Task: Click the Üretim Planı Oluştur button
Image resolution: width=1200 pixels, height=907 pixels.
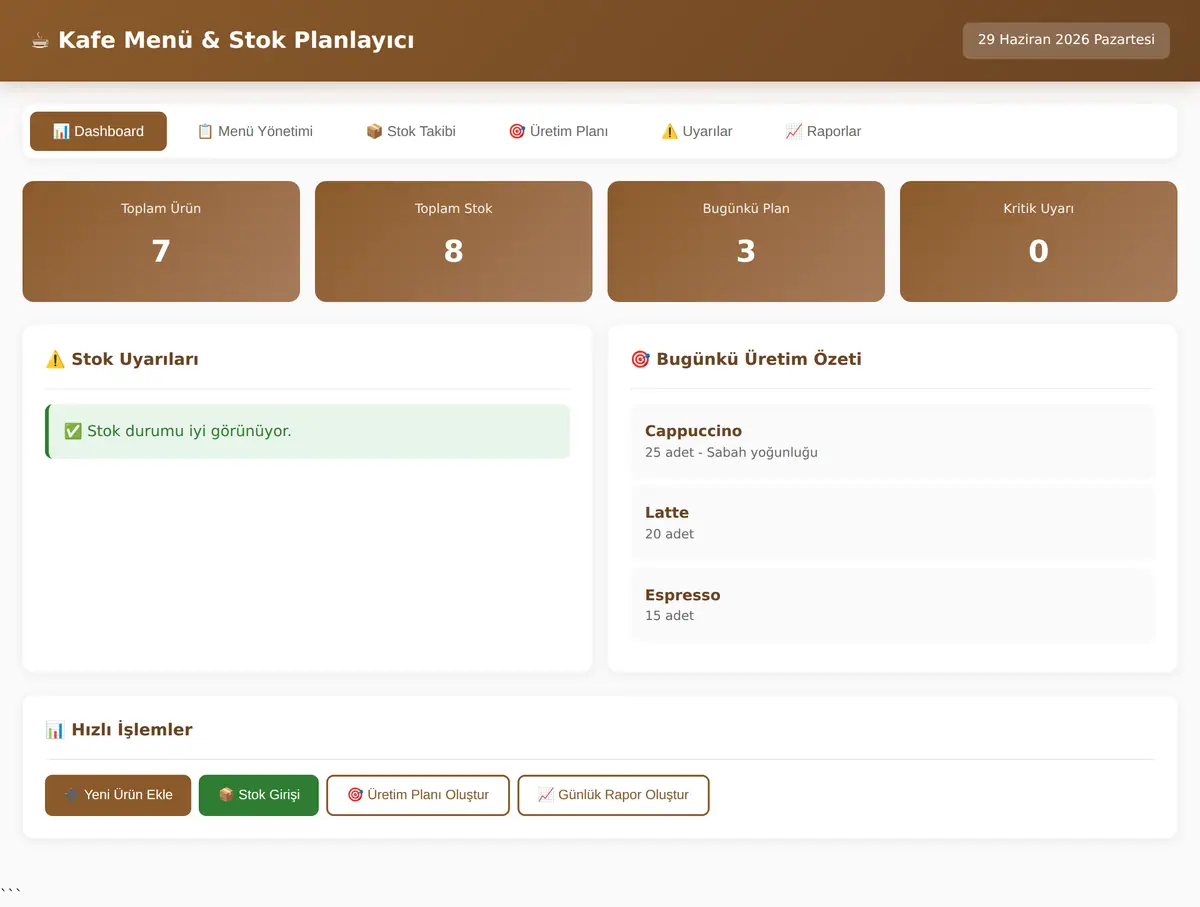Action: pos(418,795)
